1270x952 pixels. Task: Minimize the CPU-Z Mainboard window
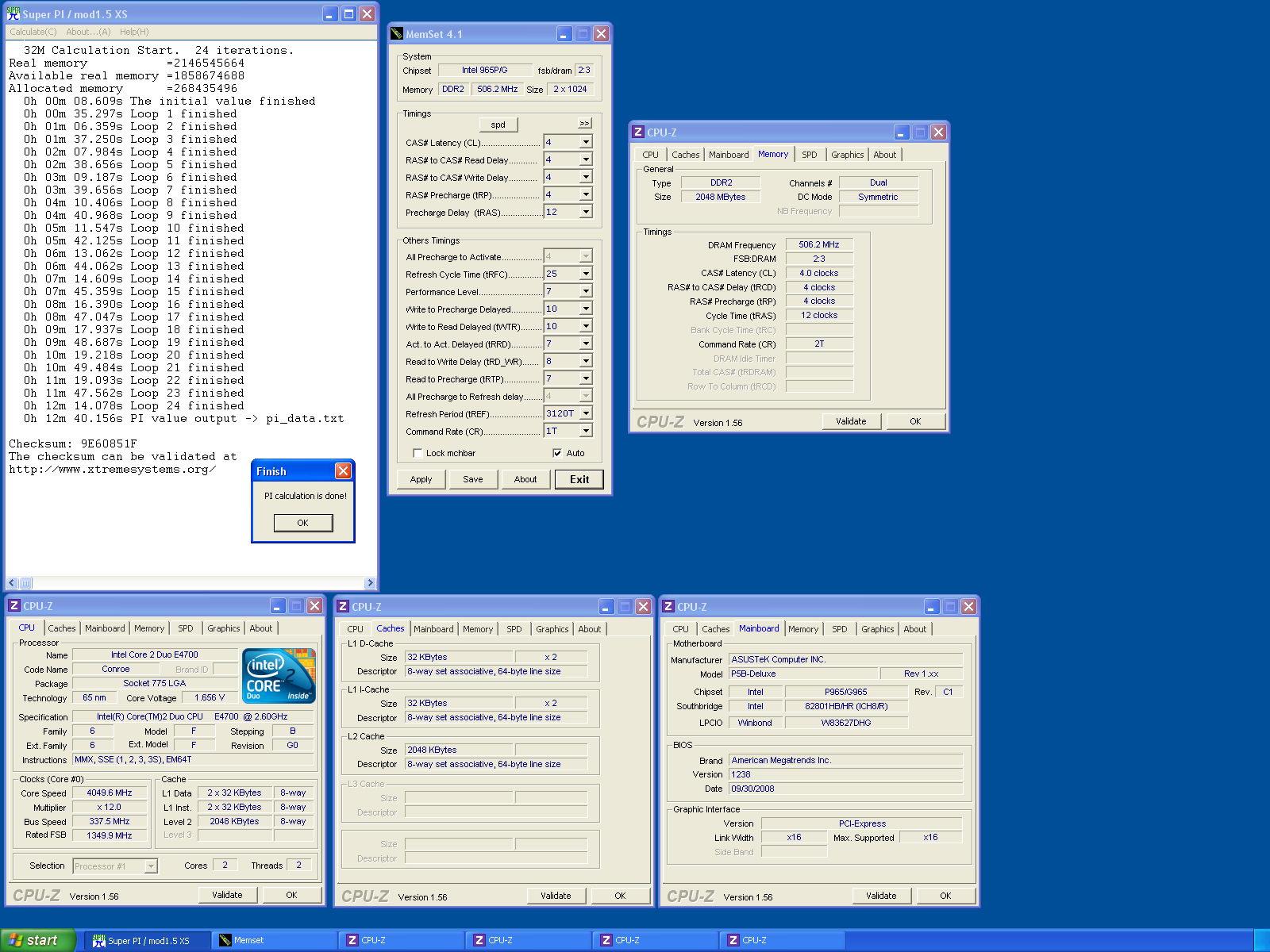931,607
